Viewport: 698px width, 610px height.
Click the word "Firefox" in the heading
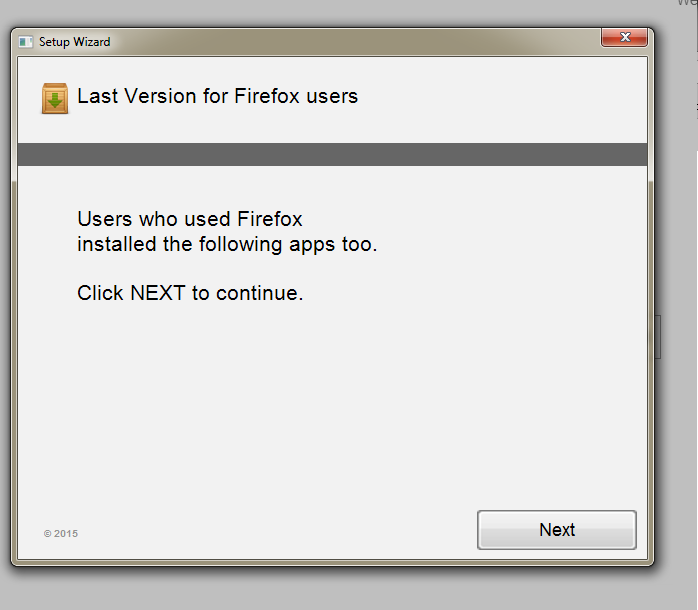point(267,96)
